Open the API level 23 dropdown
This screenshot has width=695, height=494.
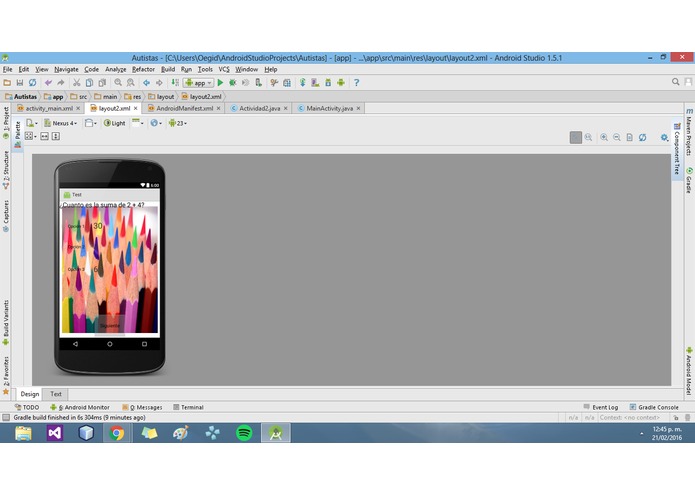pyautogui.click(x=178, y=123)
